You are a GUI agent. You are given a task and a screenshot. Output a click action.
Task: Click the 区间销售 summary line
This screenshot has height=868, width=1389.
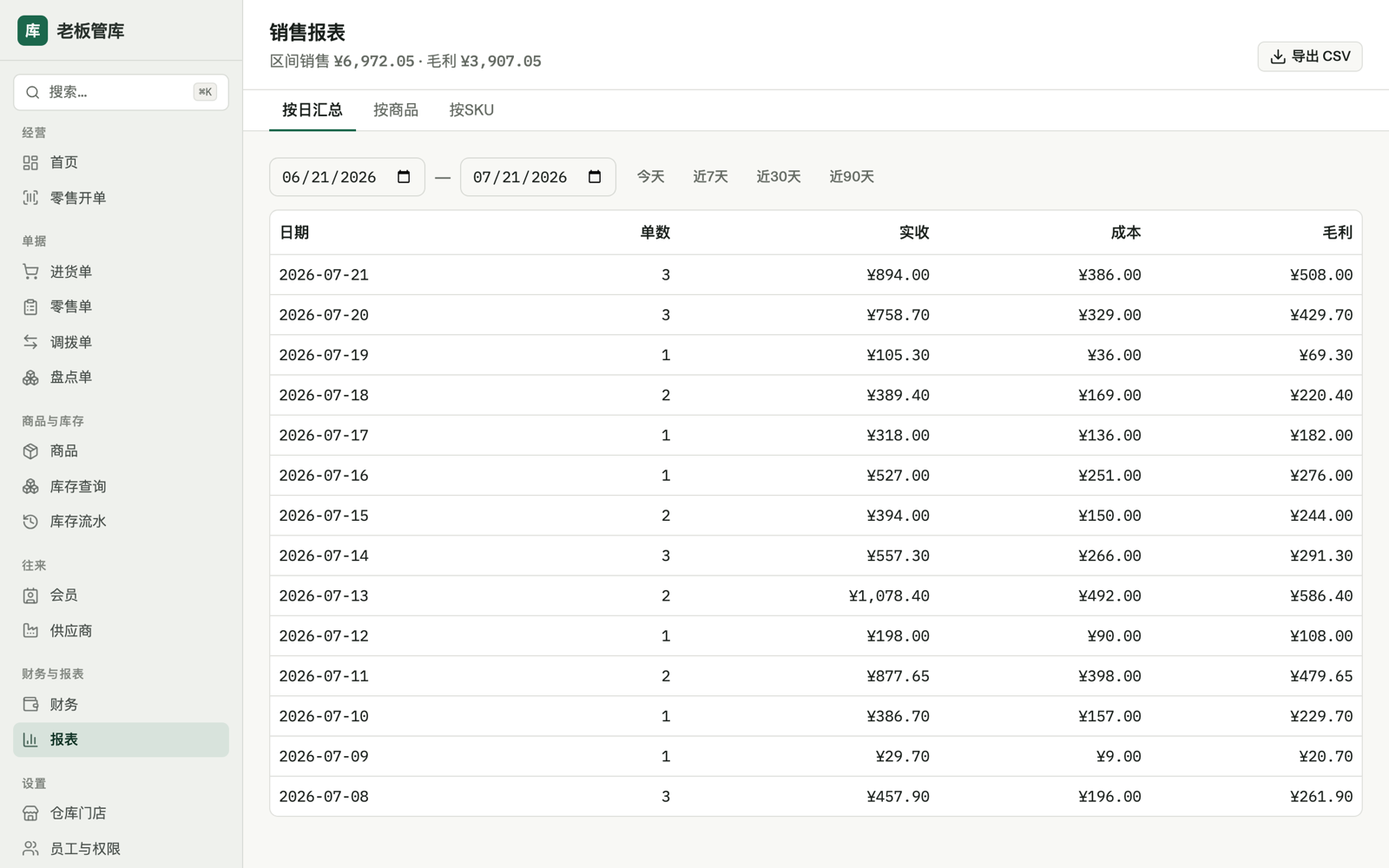pyautogui.click(x=405, y=62)
